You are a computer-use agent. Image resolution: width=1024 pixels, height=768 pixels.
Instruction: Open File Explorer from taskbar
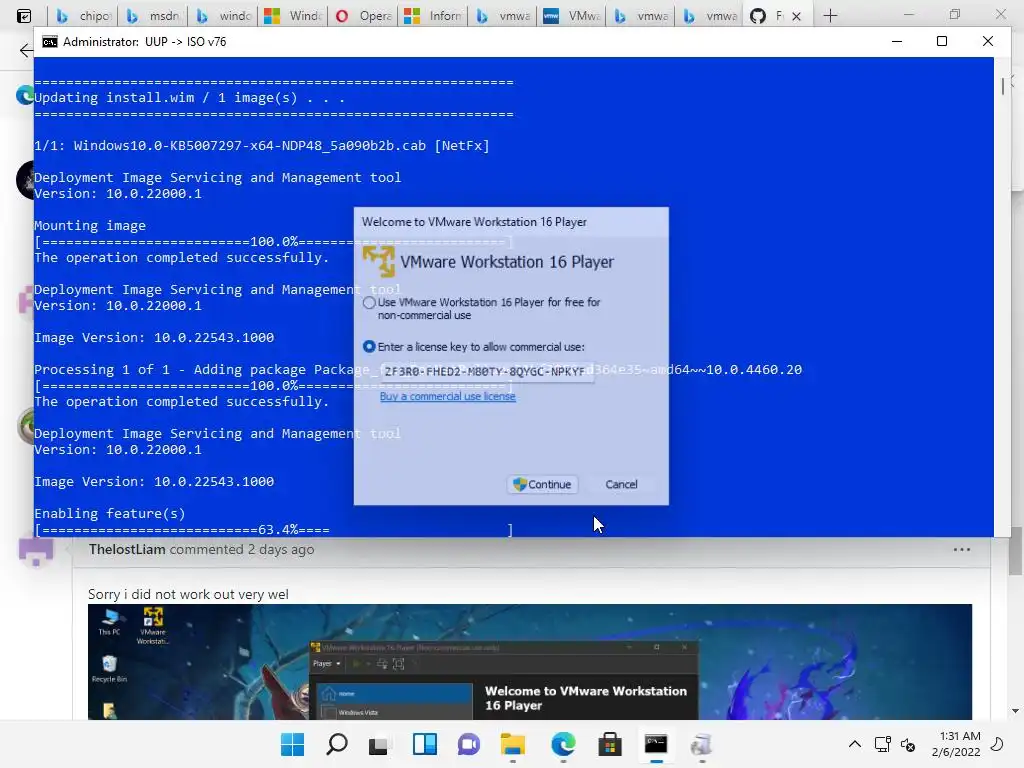coord(513,744)
